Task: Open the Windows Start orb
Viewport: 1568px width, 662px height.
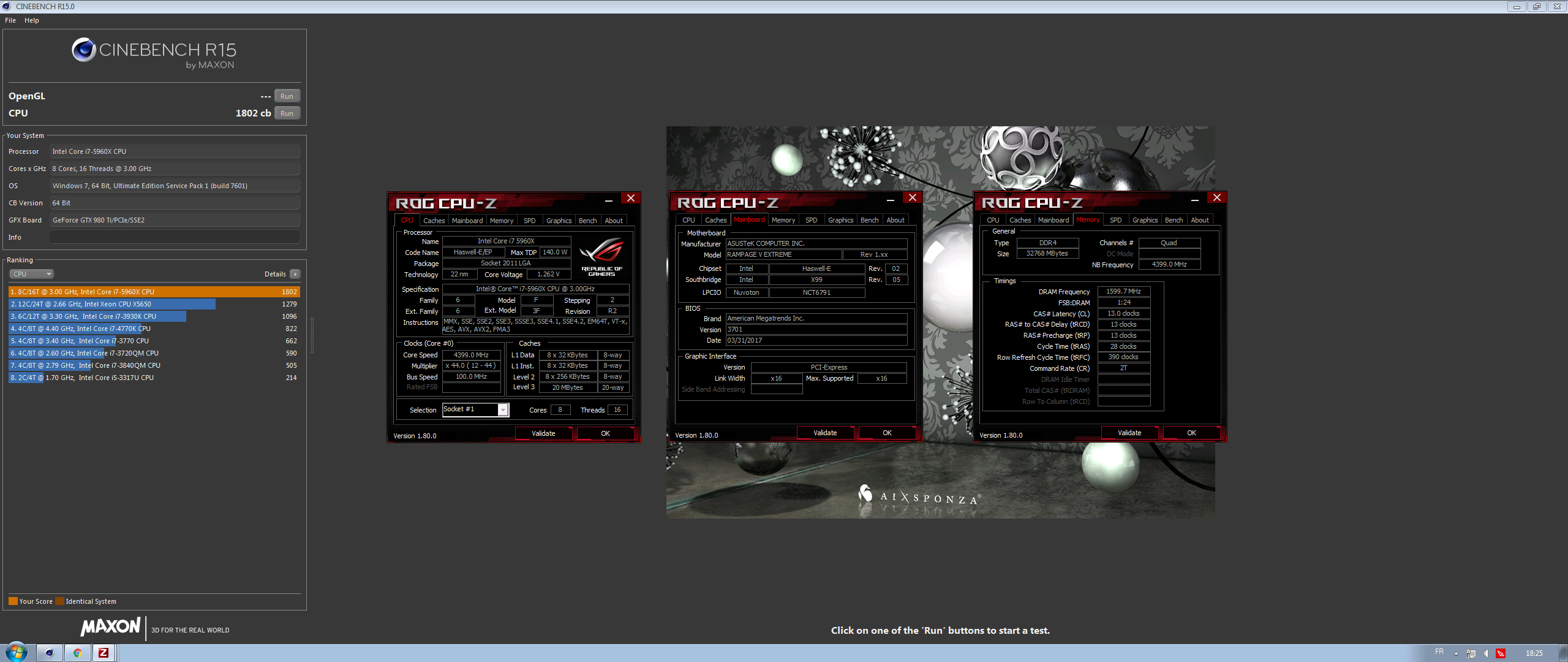Action: [17, 652]
